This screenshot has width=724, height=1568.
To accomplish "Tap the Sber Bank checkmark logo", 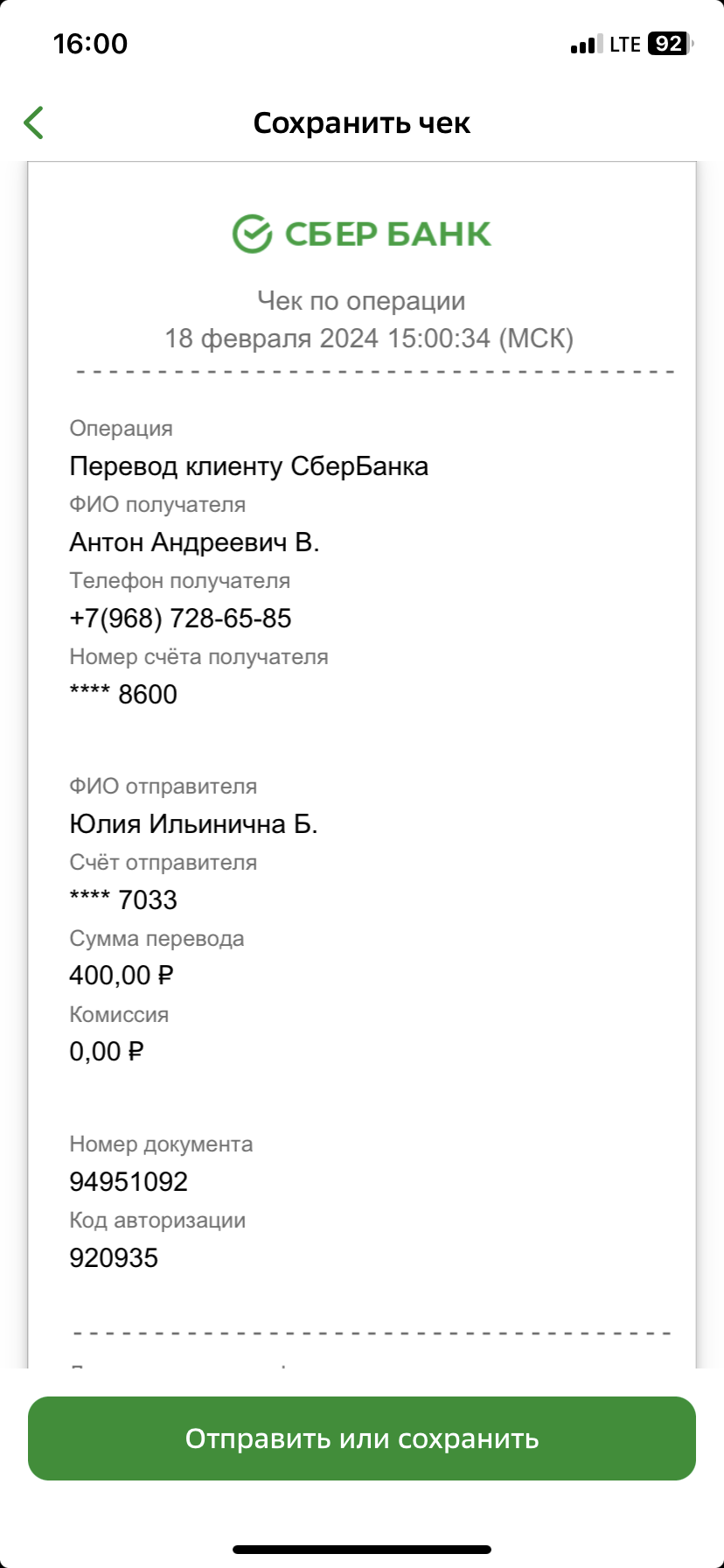I will coord(252,234).
